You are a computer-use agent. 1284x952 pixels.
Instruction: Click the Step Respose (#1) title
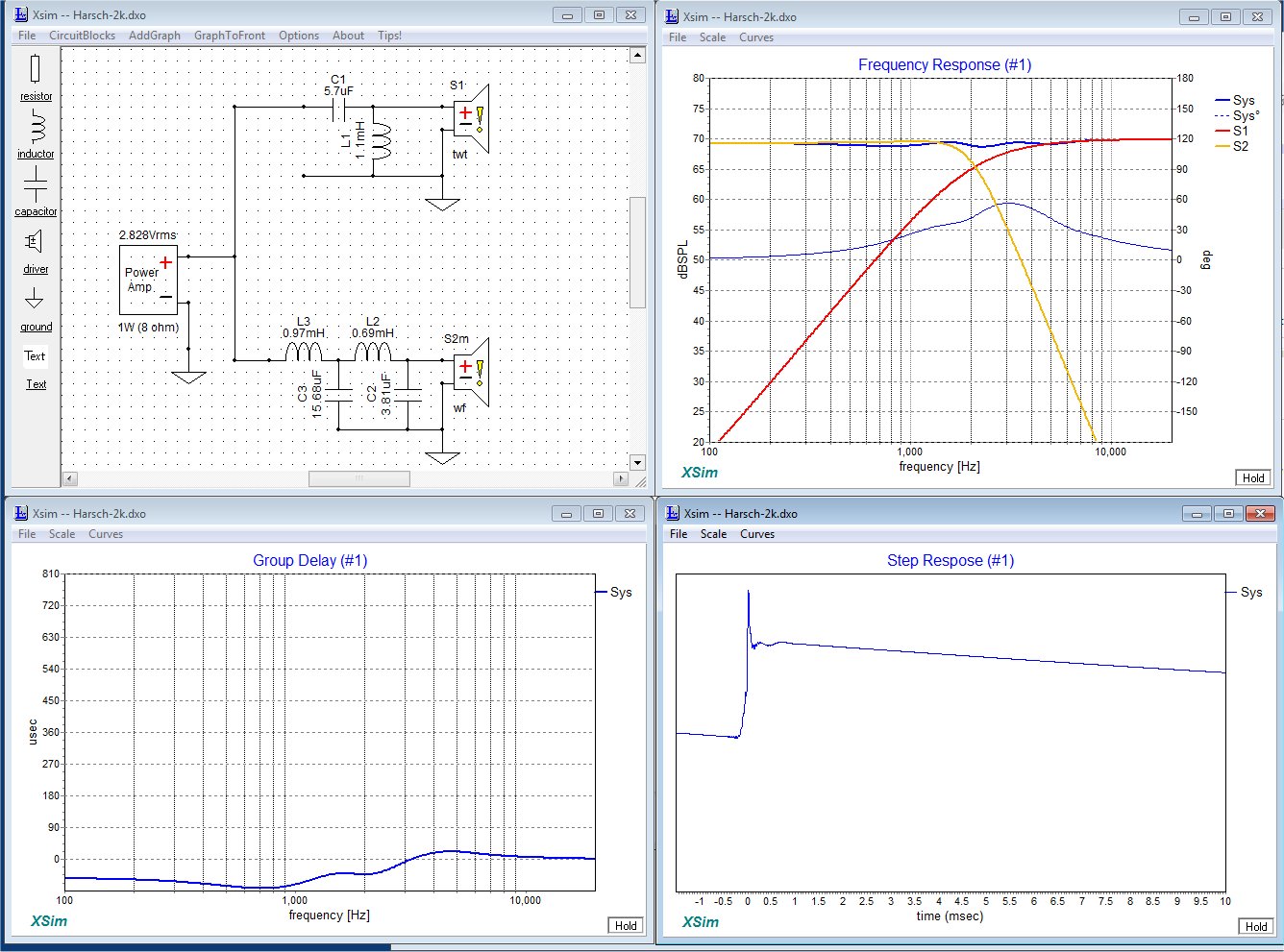[x=951, y=560]
